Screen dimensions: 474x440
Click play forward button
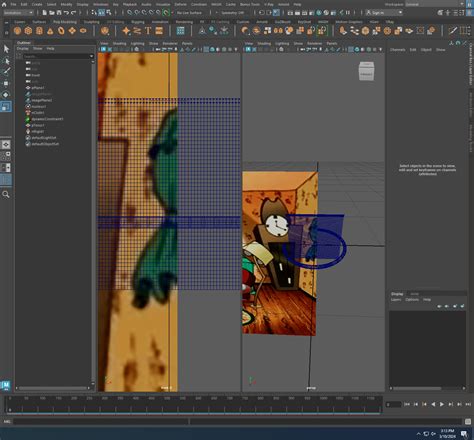tap(442, 404)
